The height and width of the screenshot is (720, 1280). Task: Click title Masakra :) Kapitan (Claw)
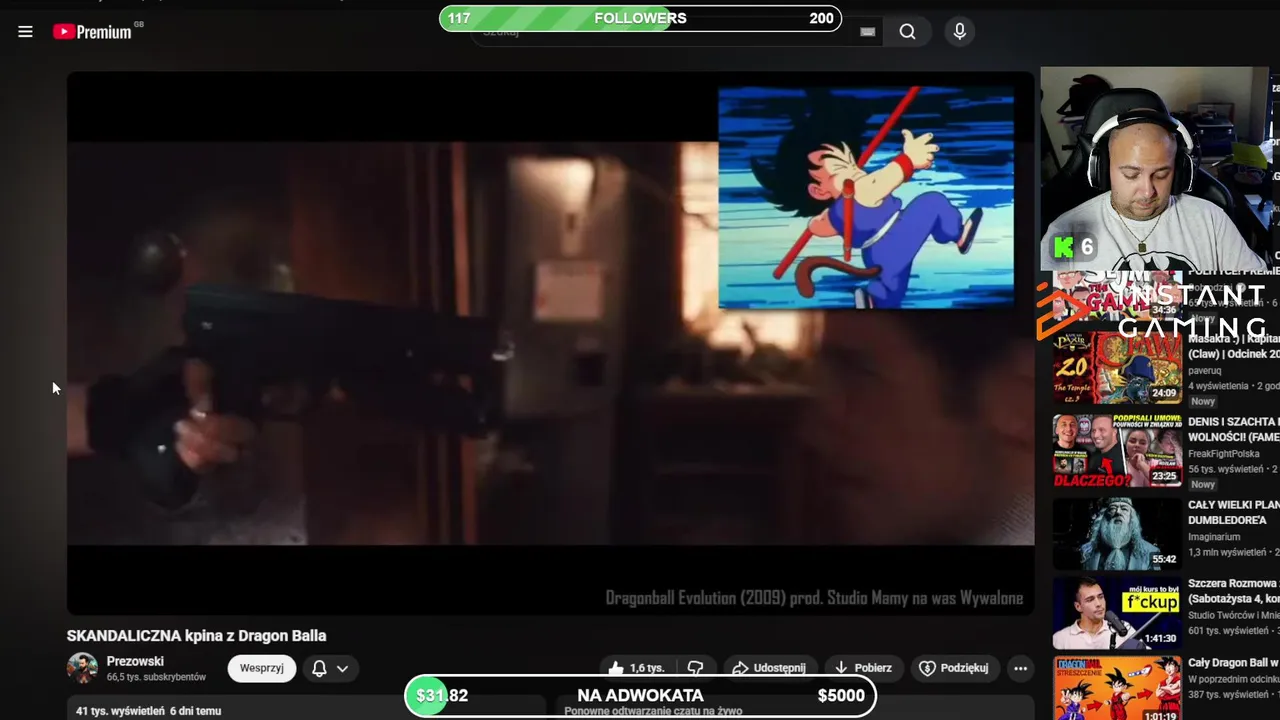(x=1233, y=346)
